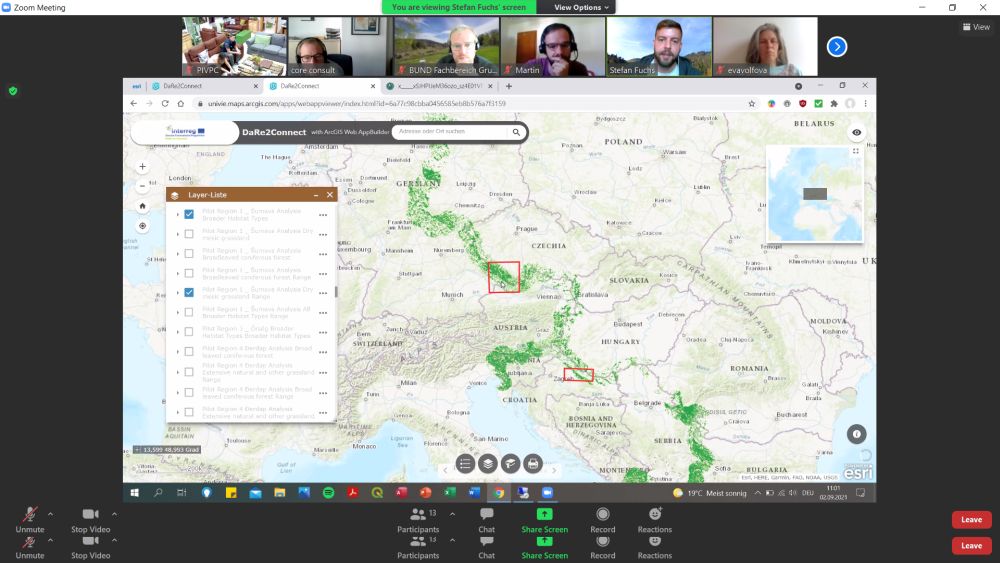Open a new Chrome tab with plus

click(509, 86)
